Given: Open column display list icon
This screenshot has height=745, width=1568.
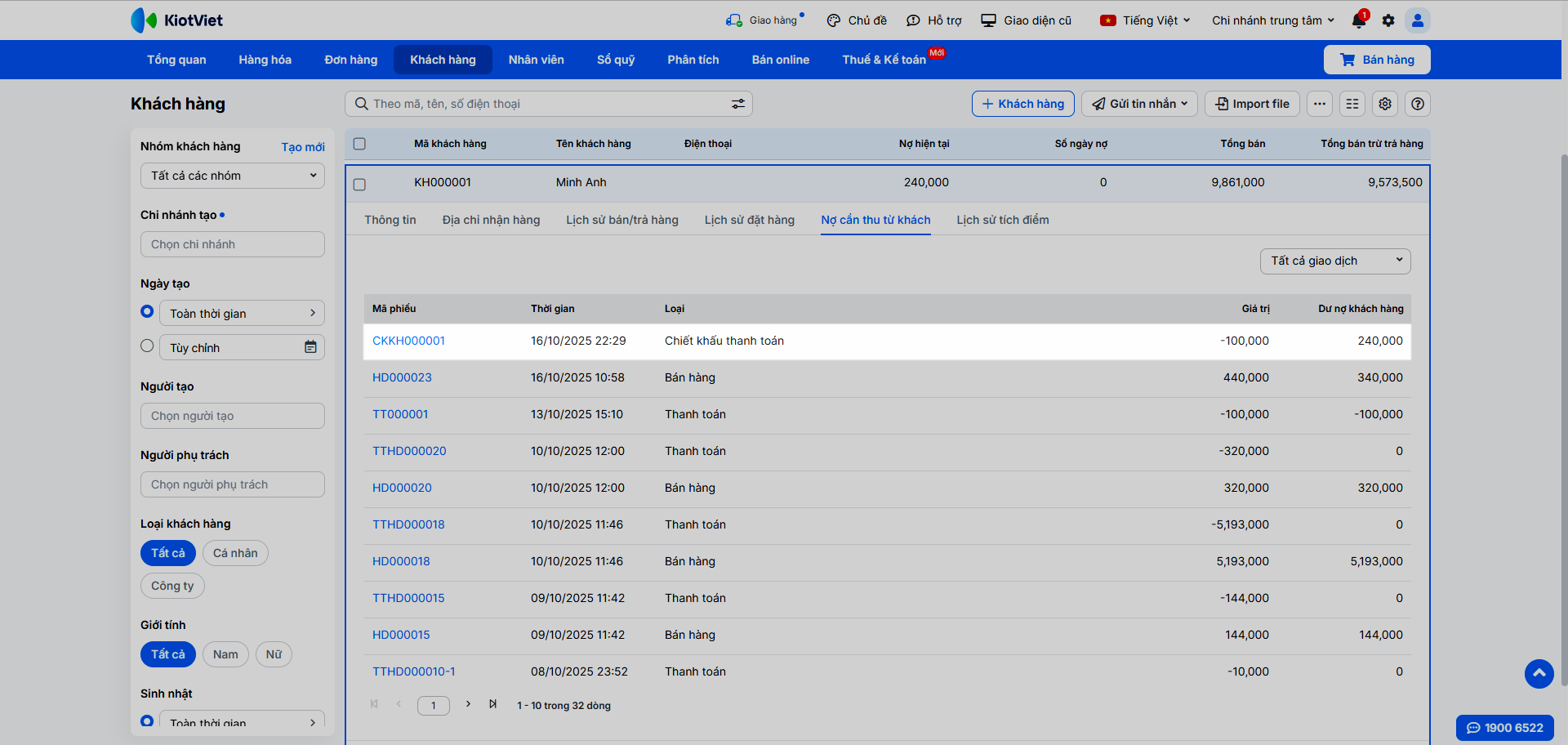Looking at the screenshot, I should [1352, 104].
